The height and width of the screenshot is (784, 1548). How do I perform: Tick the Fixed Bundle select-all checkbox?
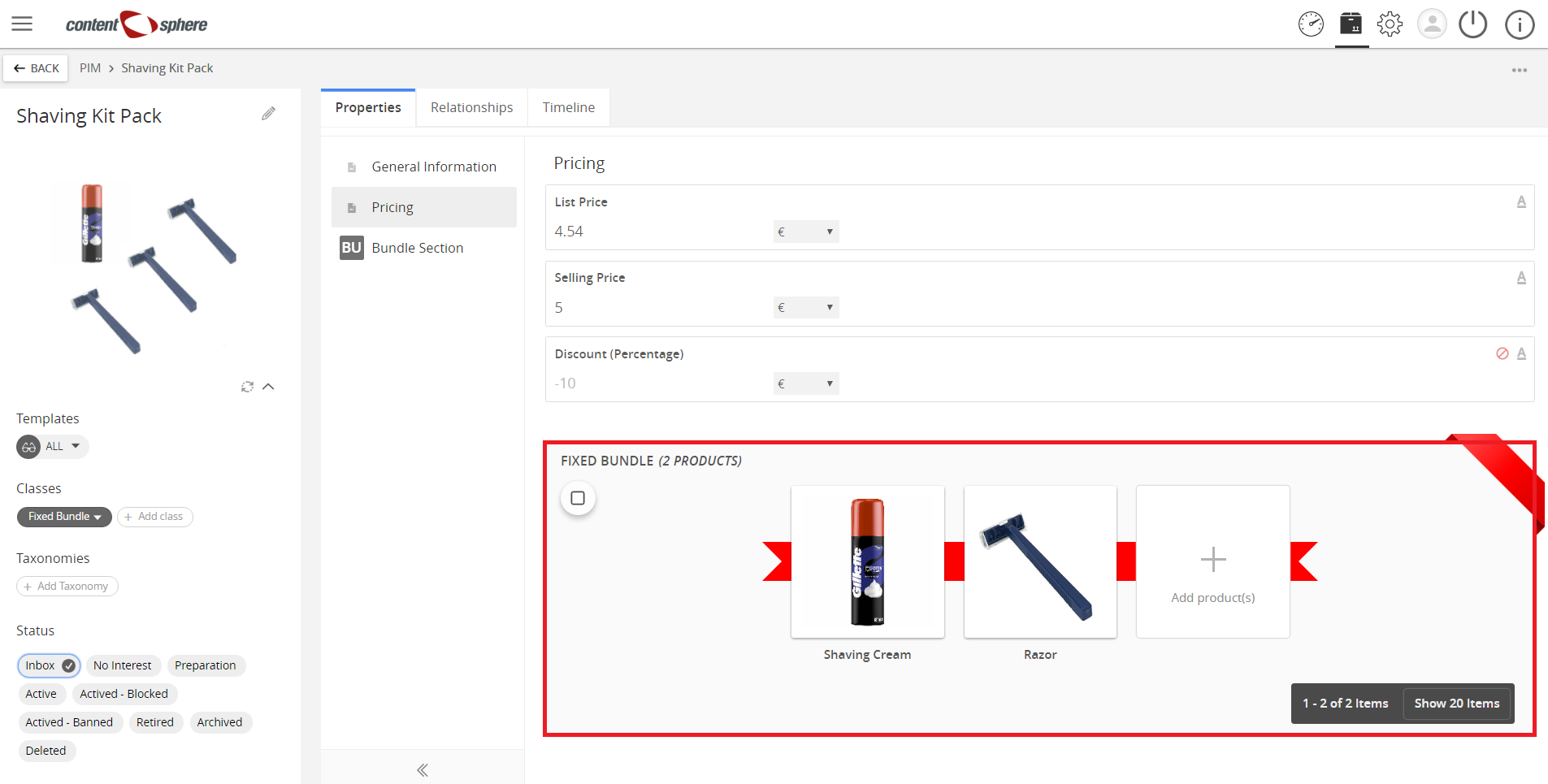point(578,498)
